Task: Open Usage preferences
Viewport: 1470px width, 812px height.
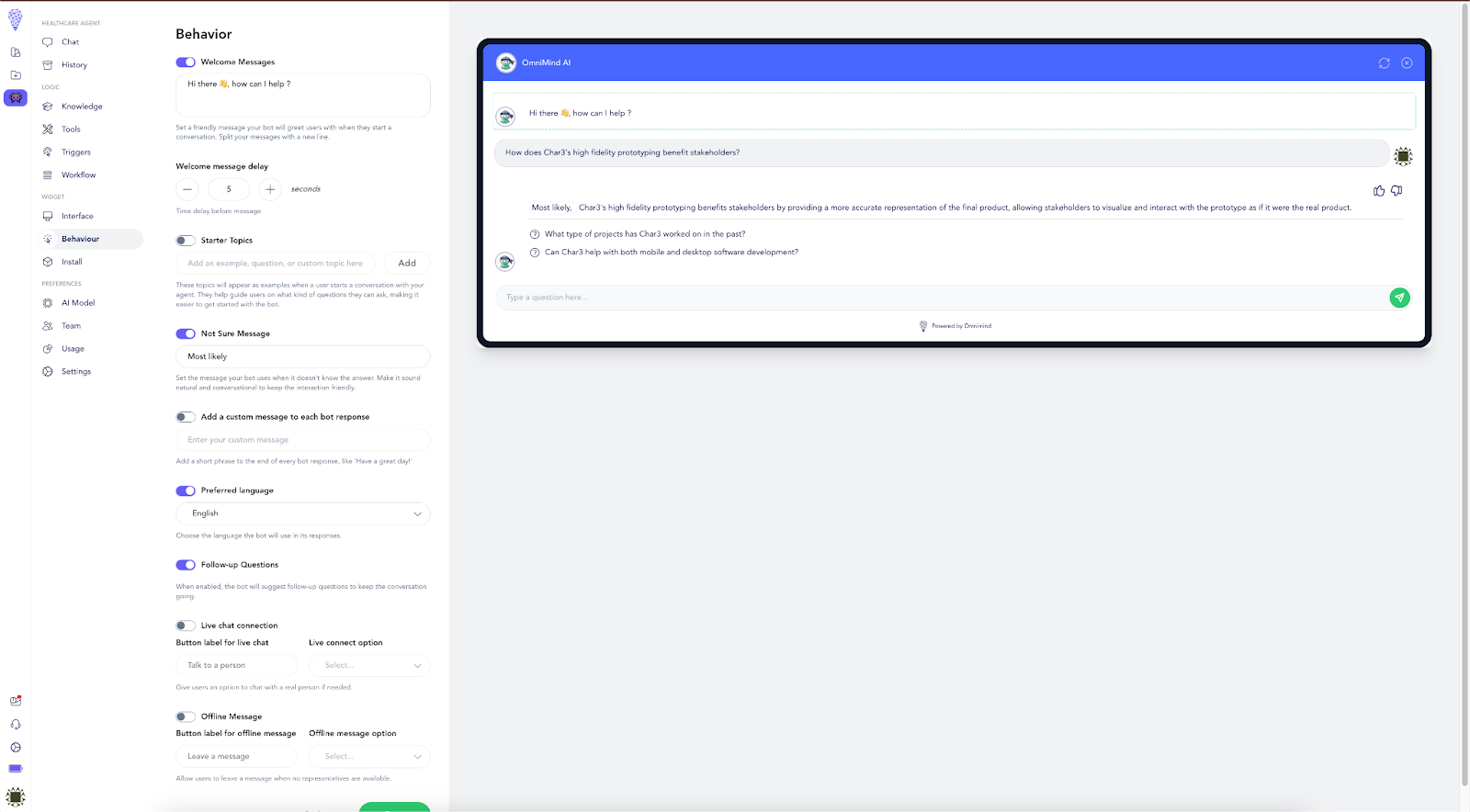Action: coord(73,349)
